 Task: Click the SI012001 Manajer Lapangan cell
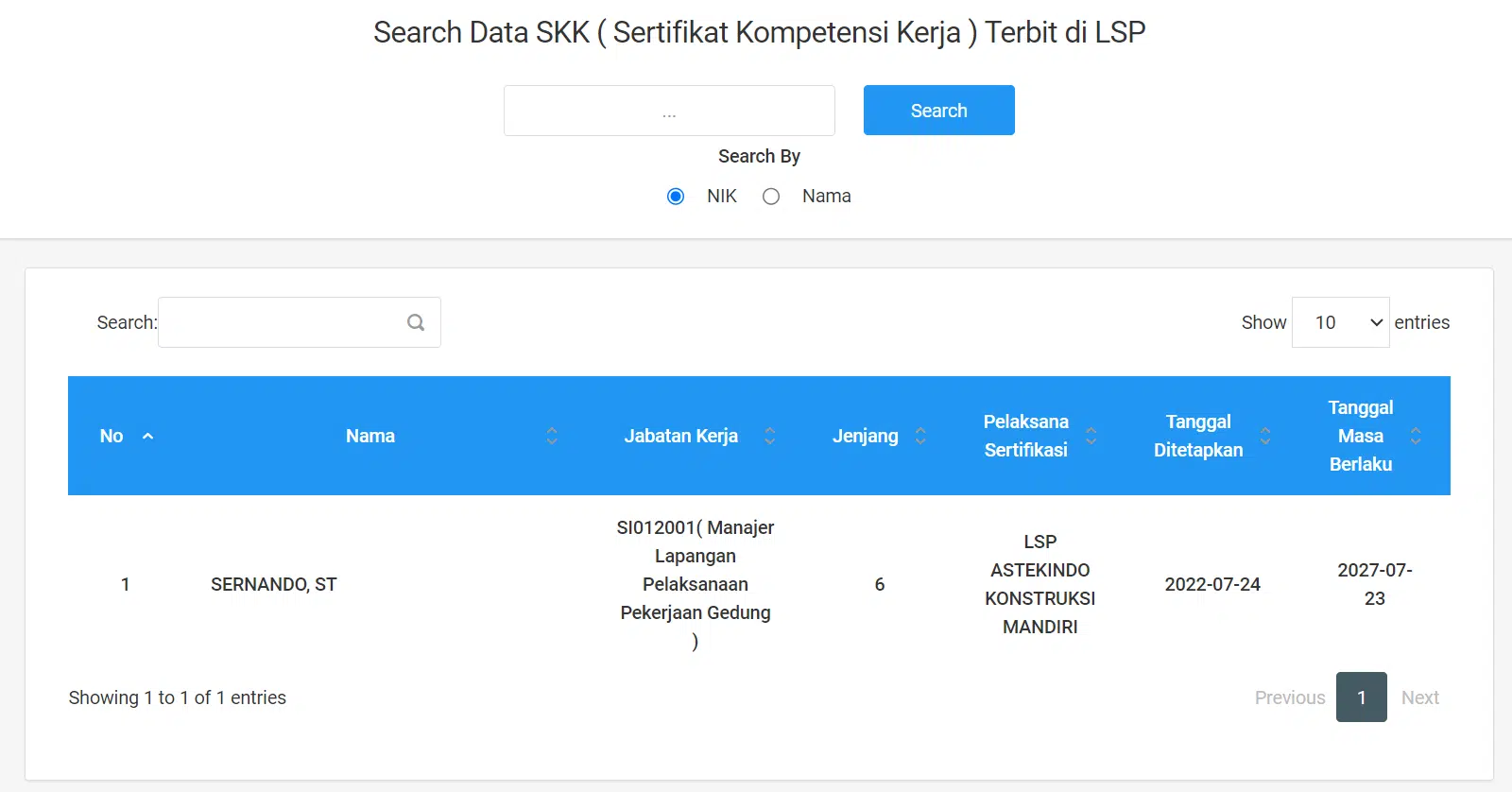(x=696, y=584)
